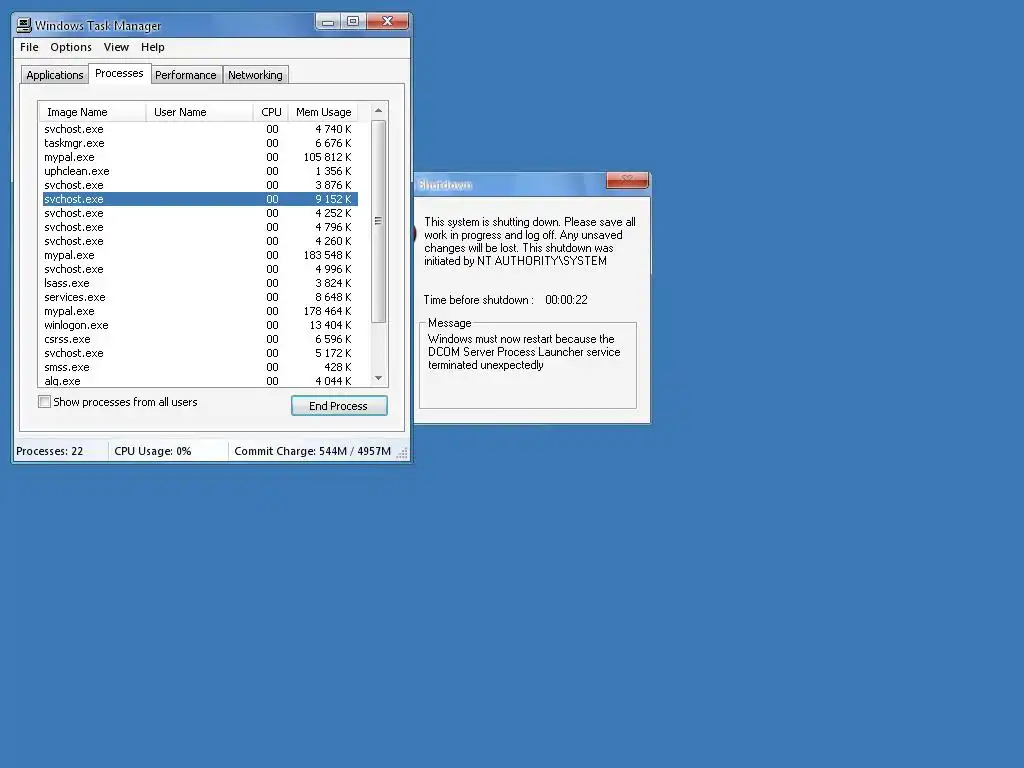Sort by Image Name column header
1024x768 pixels.
point(92,112)
